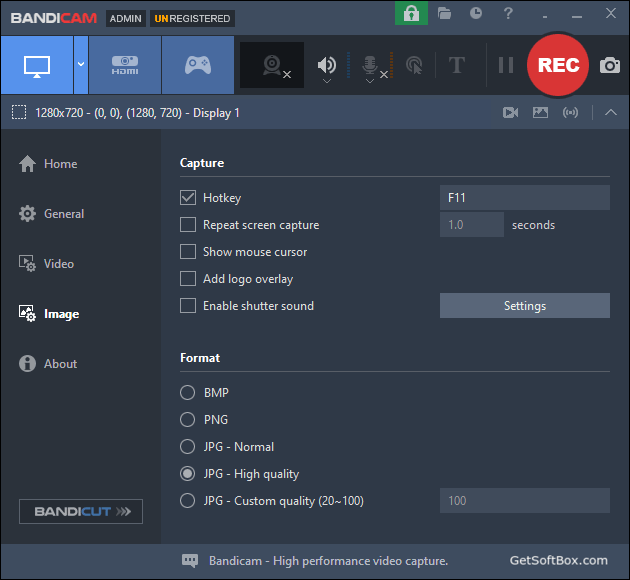Enable shutter sound checkbox

tap(188, 306)
